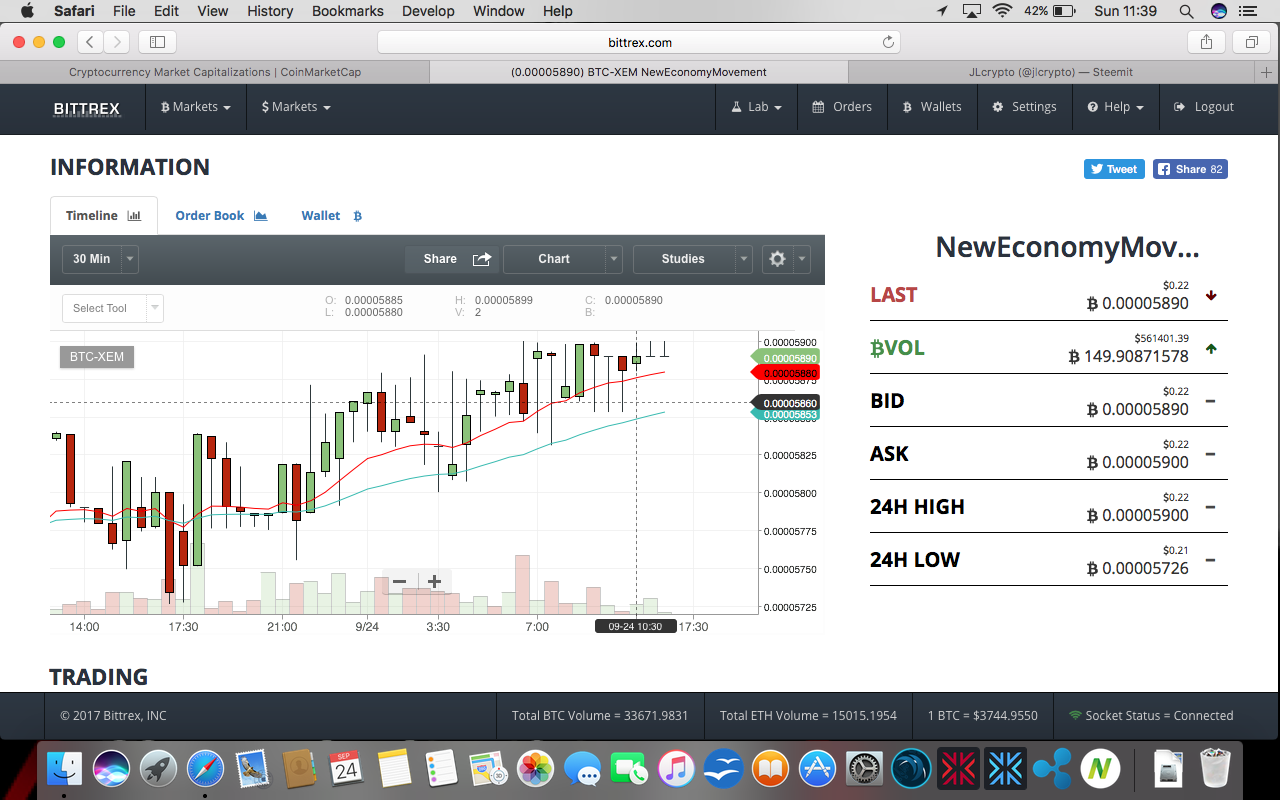Image resolution: width=1280 pixels, height=800 pixels.
Task: Open Spotlight search in menu bar
Action: tap(1186, 11)
